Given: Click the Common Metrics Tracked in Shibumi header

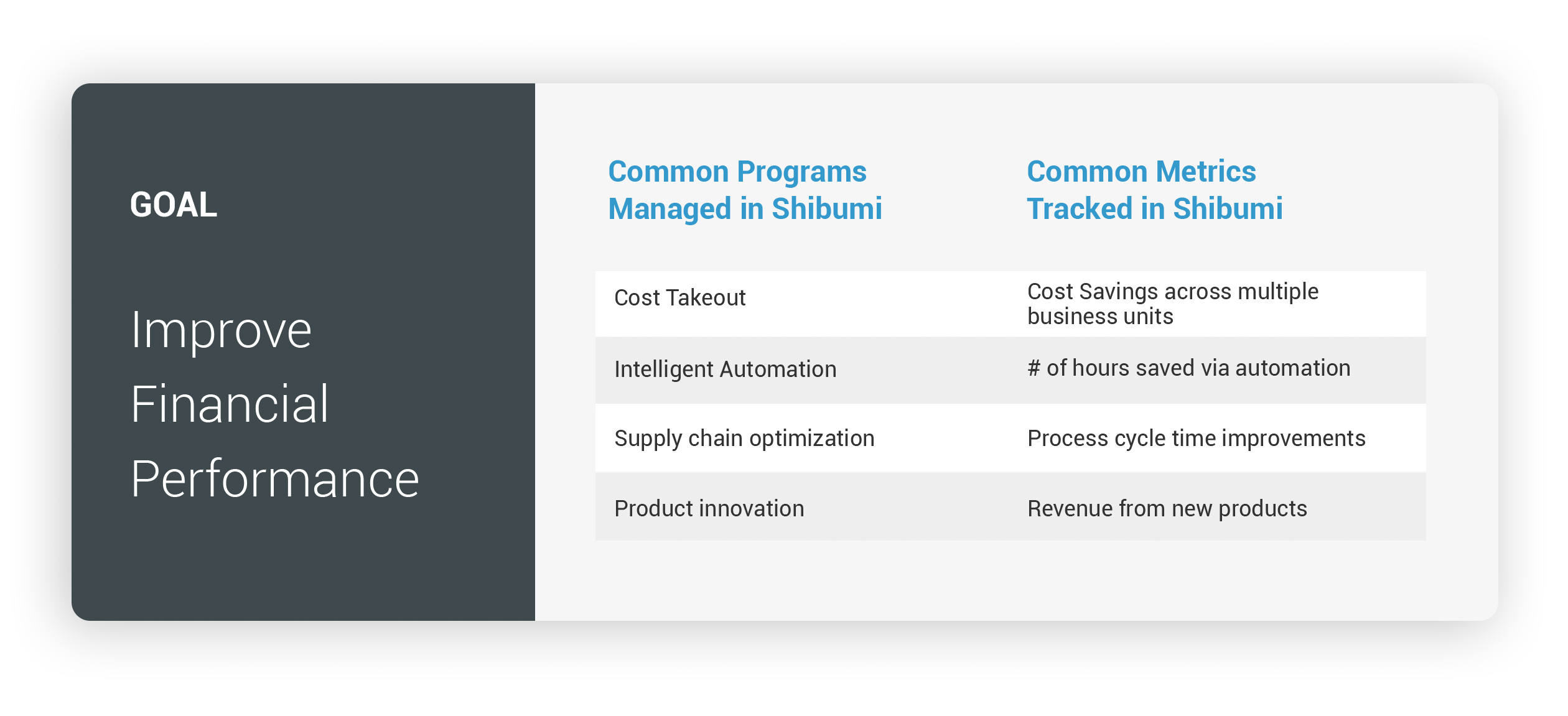Looking at the screenshot, I should coord(1154,190).
